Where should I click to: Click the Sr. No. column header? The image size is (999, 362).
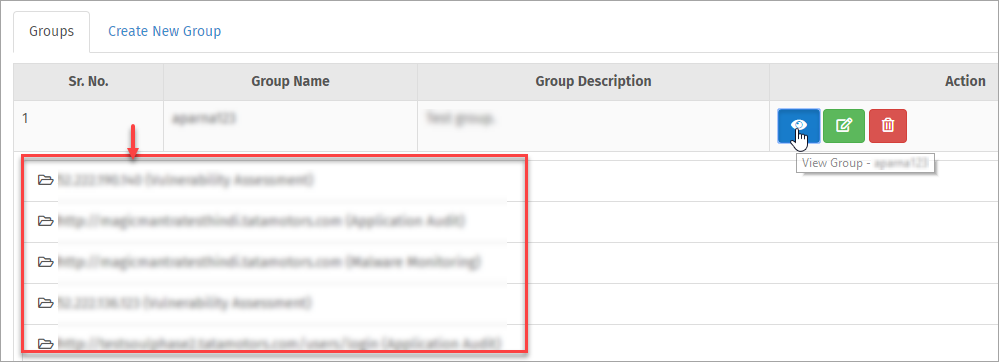[x=89, y=82]
